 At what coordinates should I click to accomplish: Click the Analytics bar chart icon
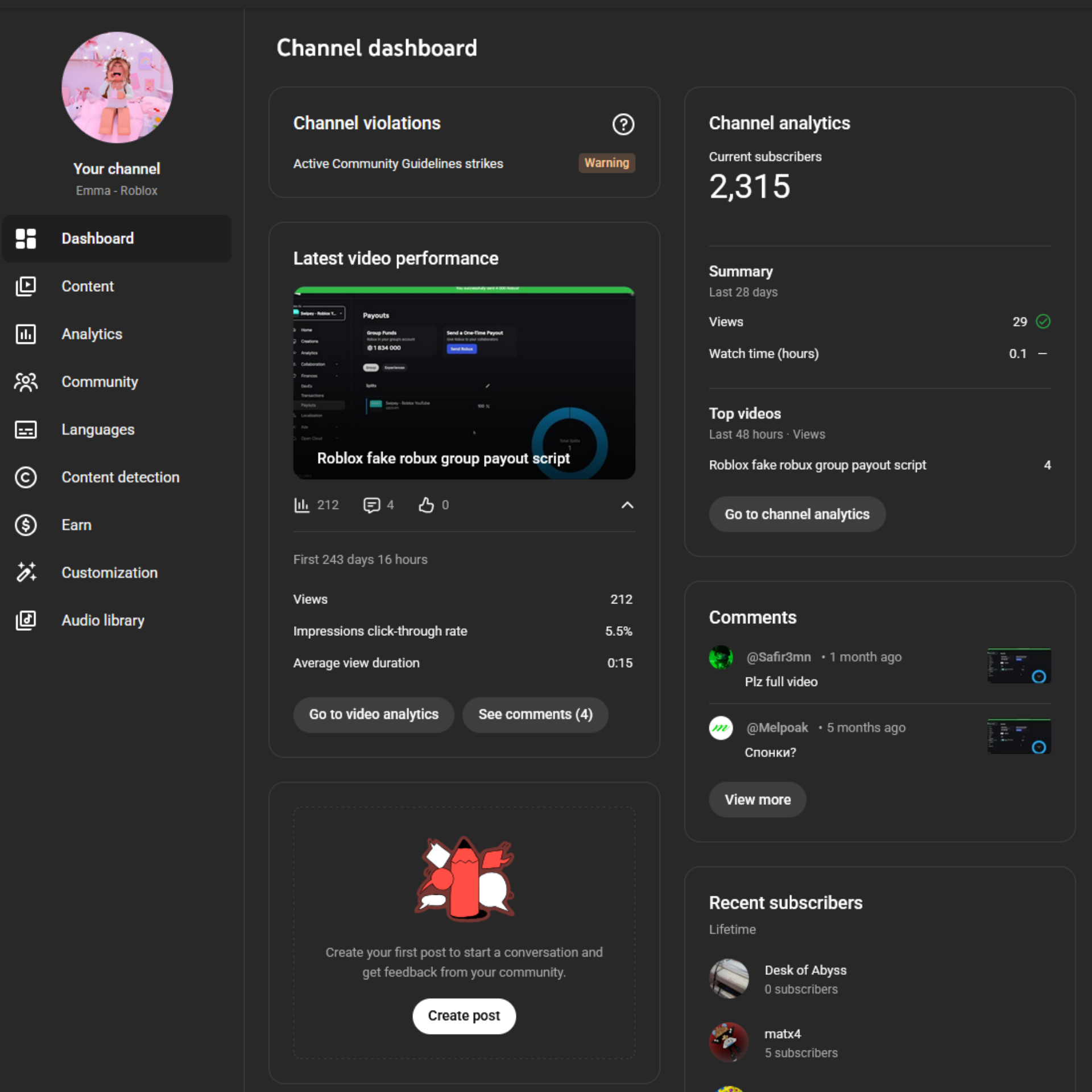[26, 334]
